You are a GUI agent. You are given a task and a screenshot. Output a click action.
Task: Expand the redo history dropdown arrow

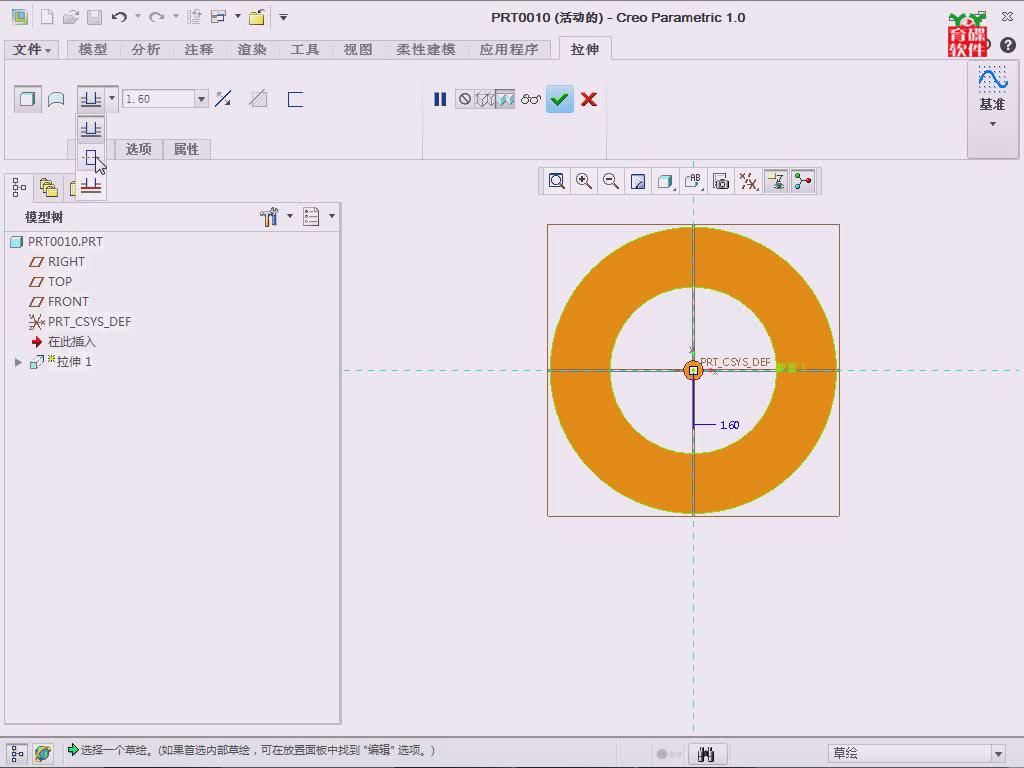(x=176, y=17)
